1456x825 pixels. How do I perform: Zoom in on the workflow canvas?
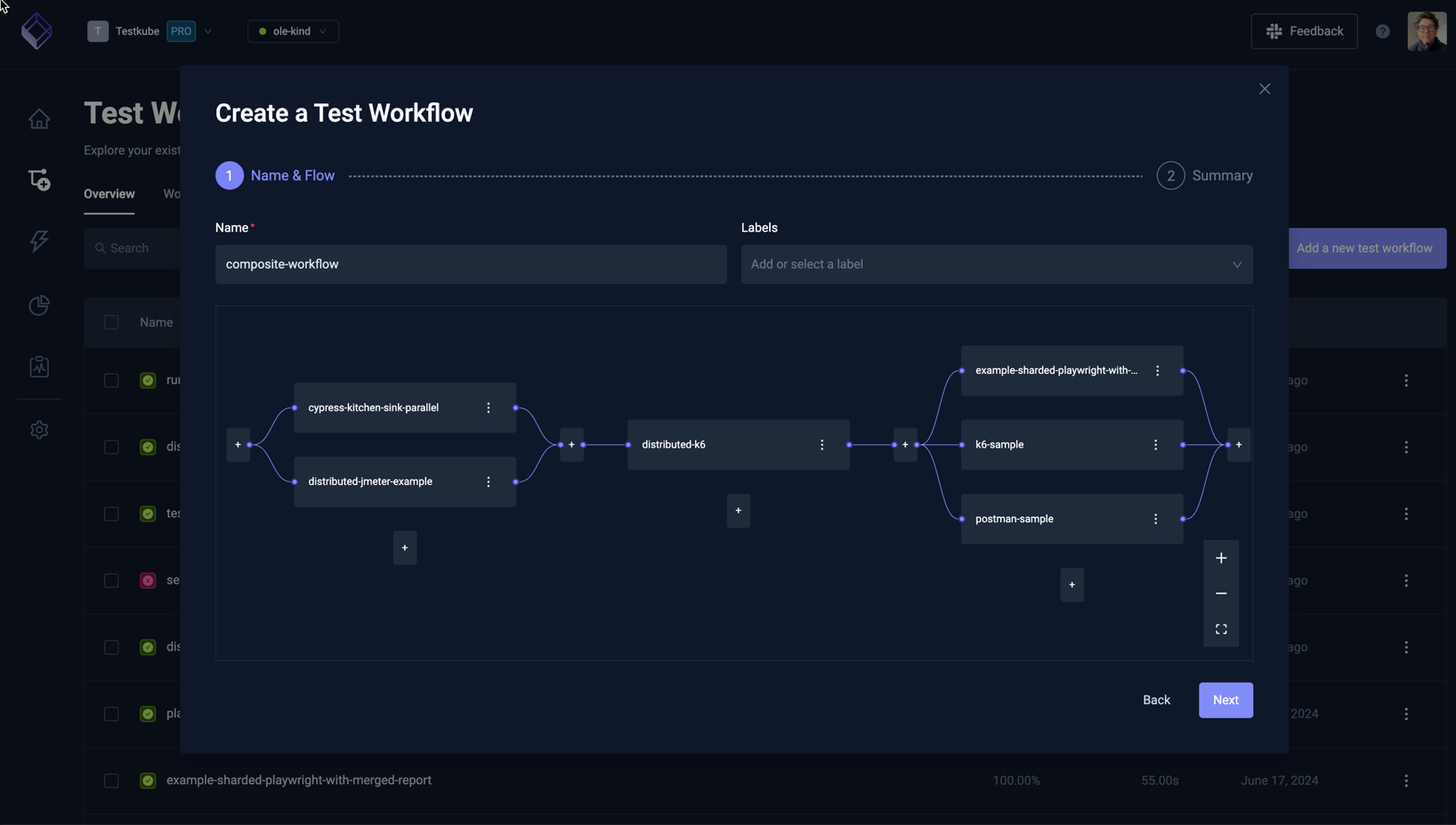1221,558
